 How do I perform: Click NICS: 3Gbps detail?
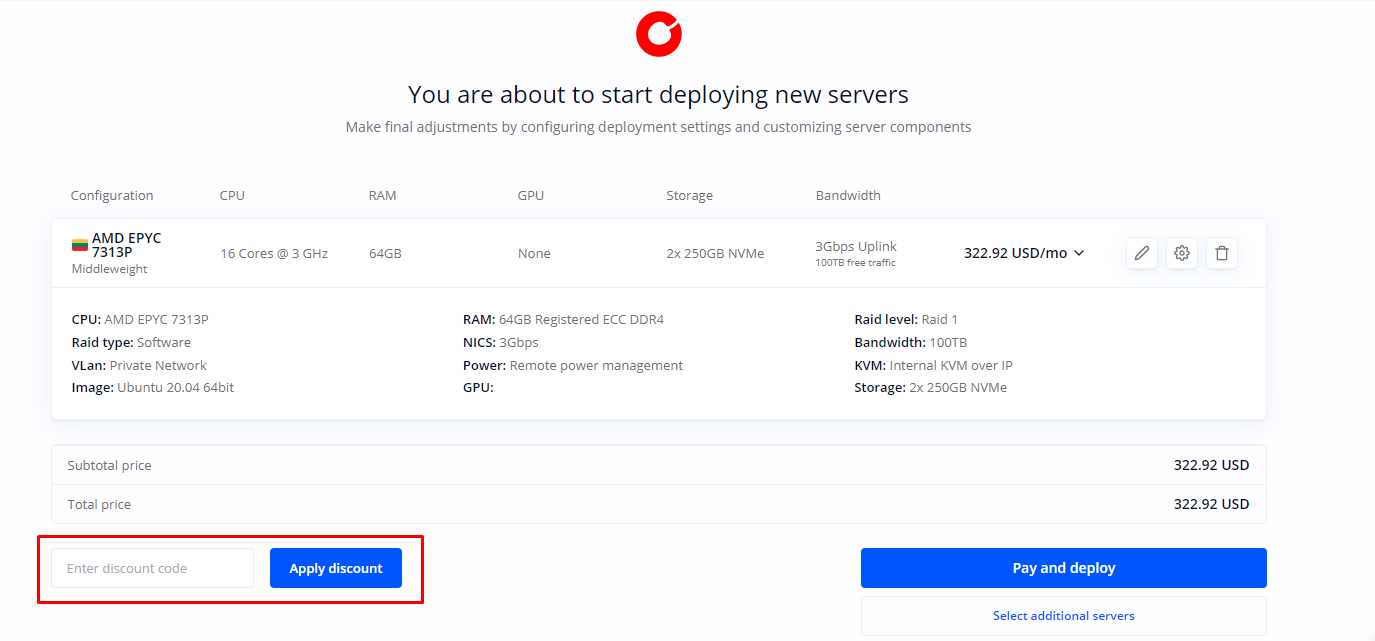pos(501,342)
